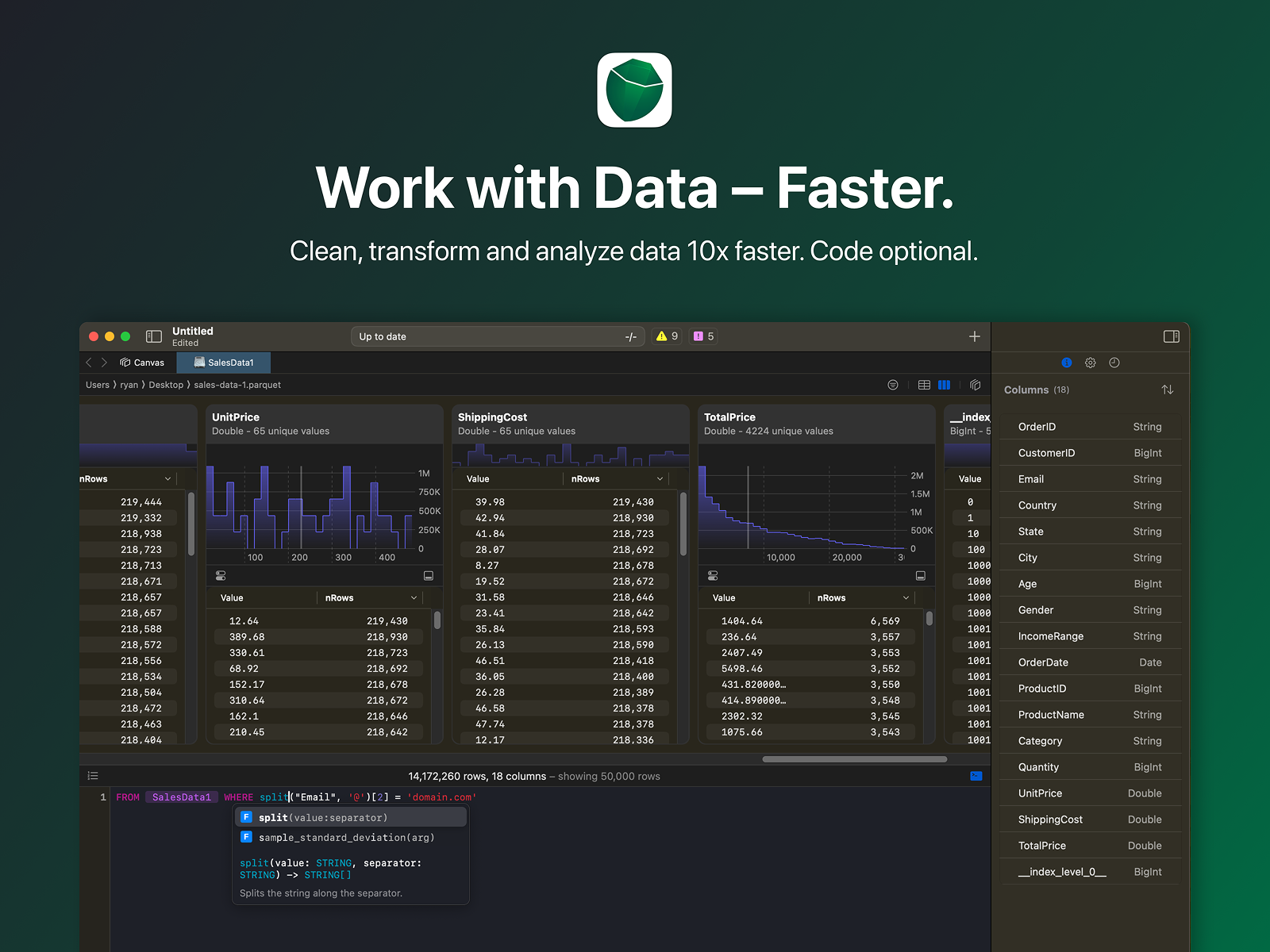Select the SalesData1 tab
The height and width of the screenshot is (952, 1270).
coord(224,363)
